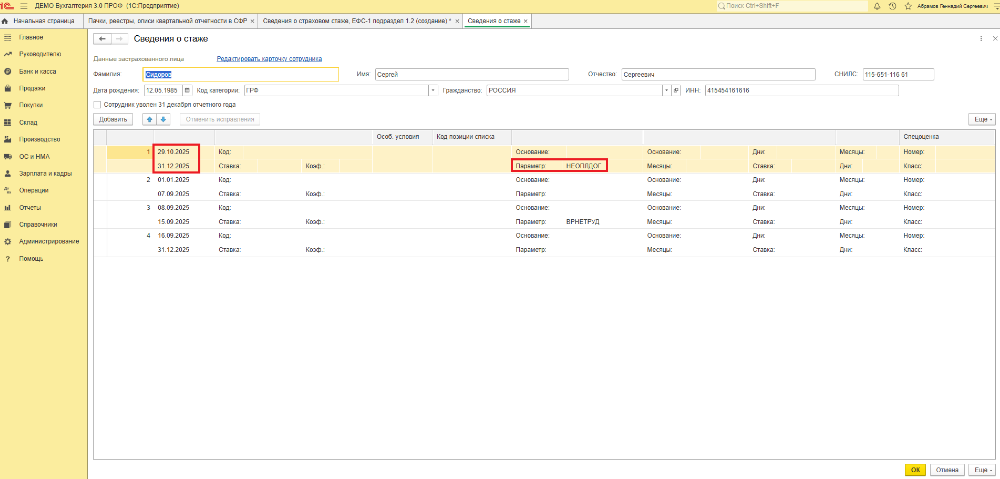Select НЕОПЛДОГ parameter cell in row 1
1000x479 pixels.
tap(583, 166)
